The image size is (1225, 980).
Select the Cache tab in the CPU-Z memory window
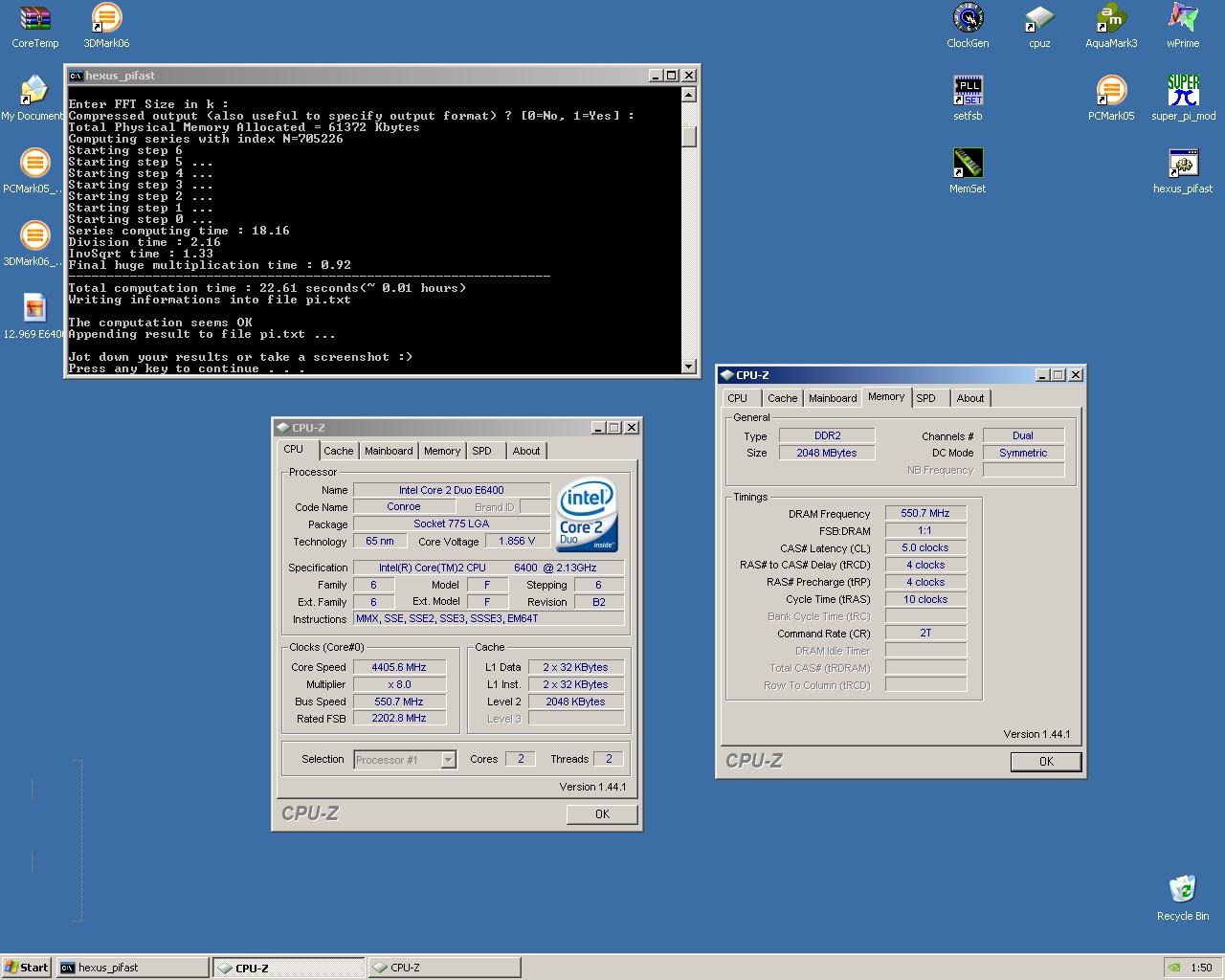782,398
